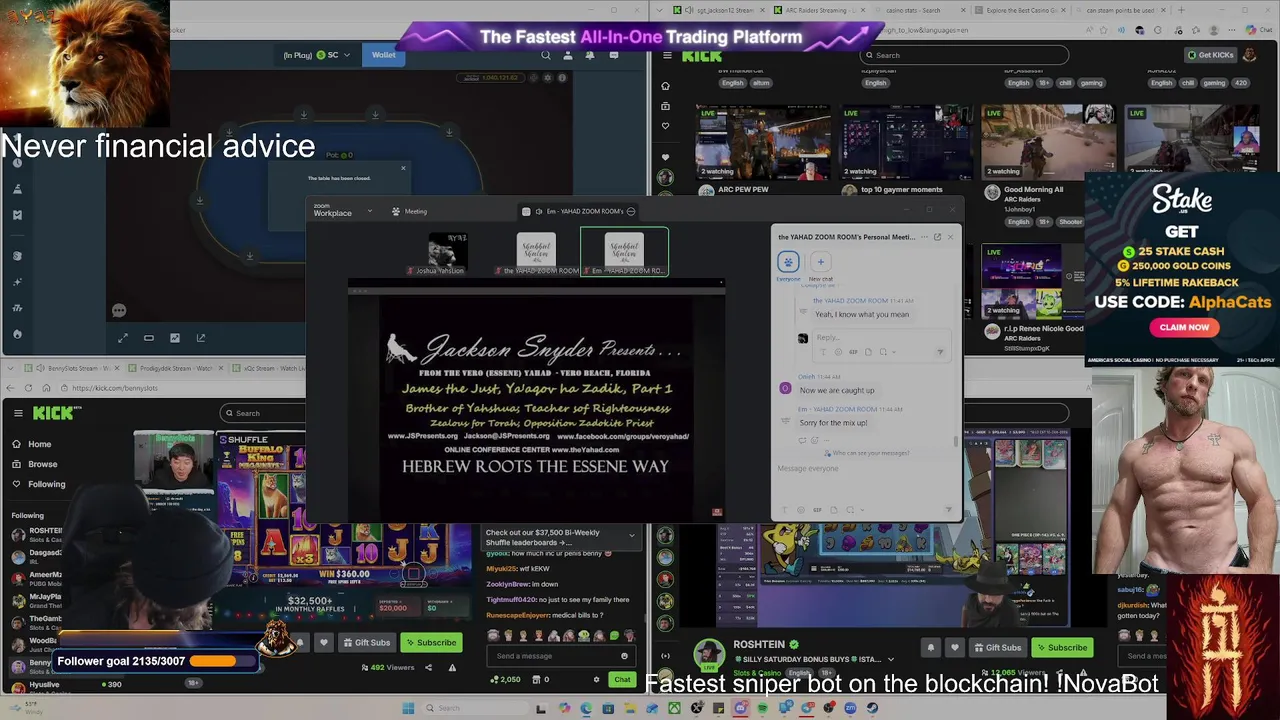
Task: Click CLAIM NOW on the Stake ad
Action: click(x=1184, y=327)
